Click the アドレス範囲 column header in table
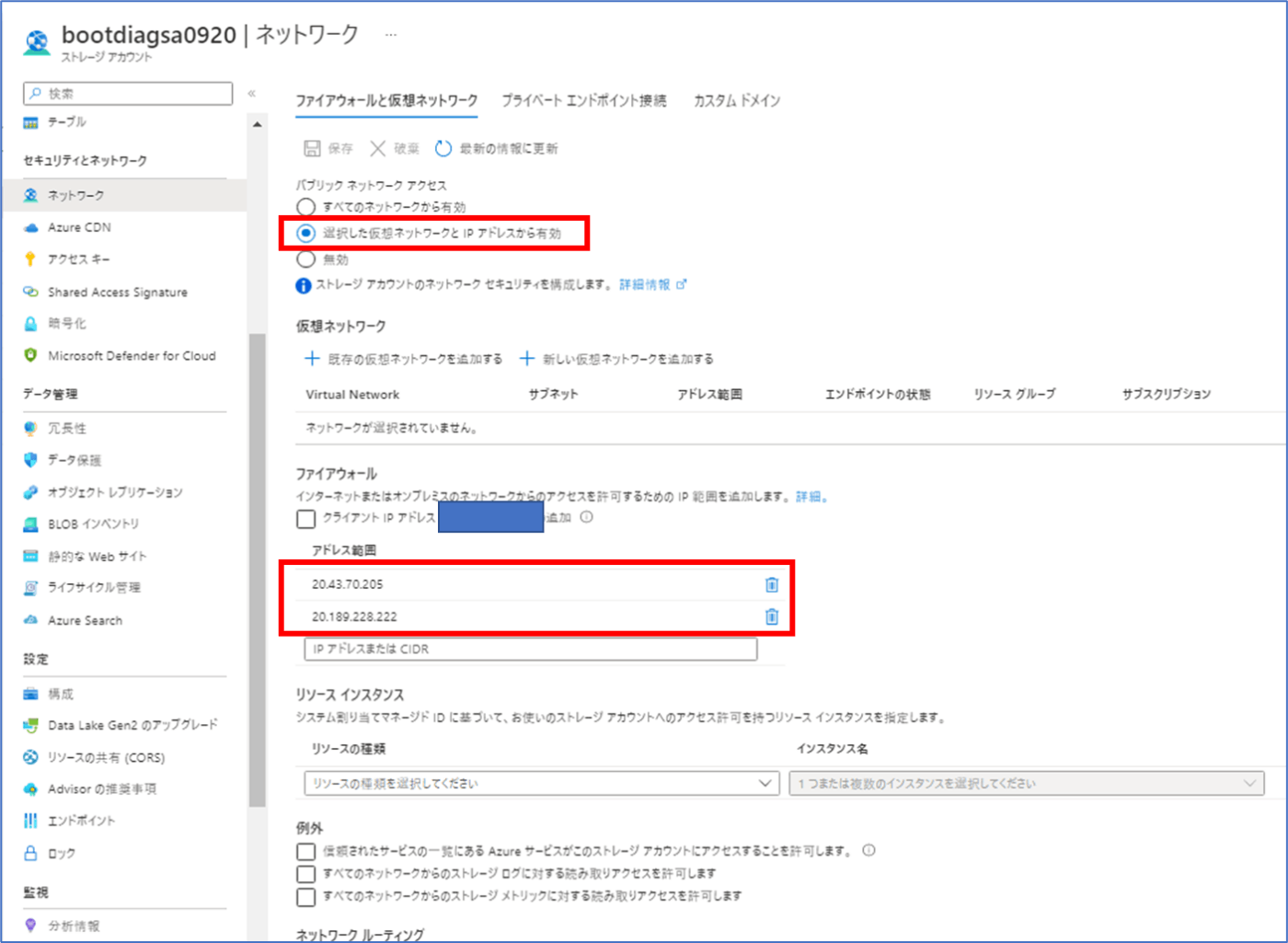The width and height of the screenshot is (1288, 943). [709, 394]
